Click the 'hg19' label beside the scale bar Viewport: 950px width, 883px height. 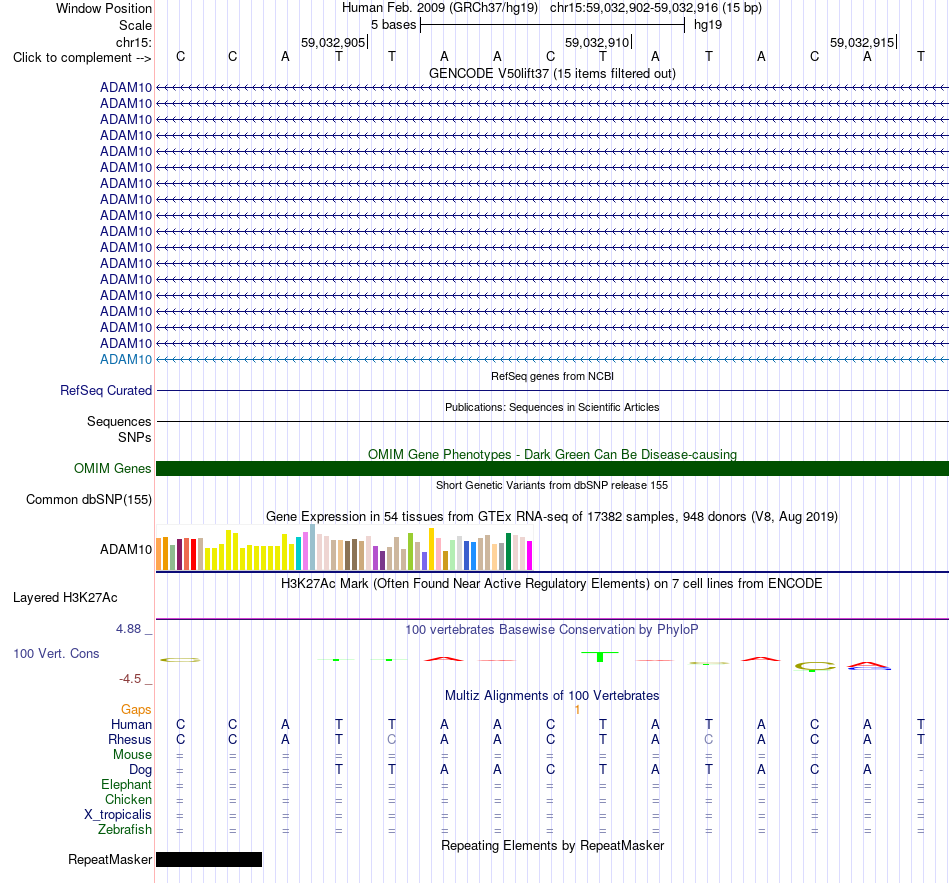click(708, 25)
